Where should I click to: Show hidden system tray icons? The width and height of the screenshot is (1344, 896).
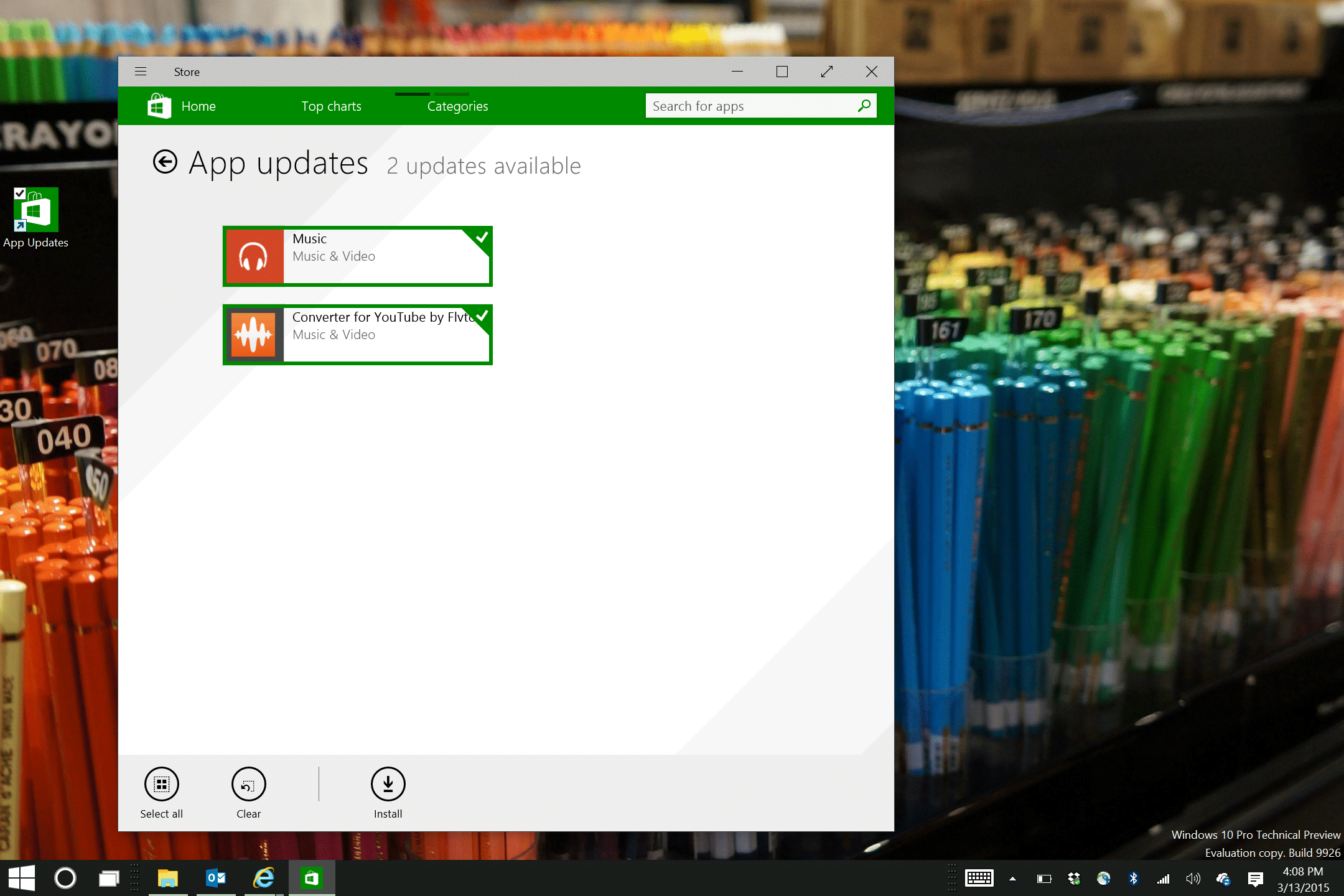point(1012,879)
